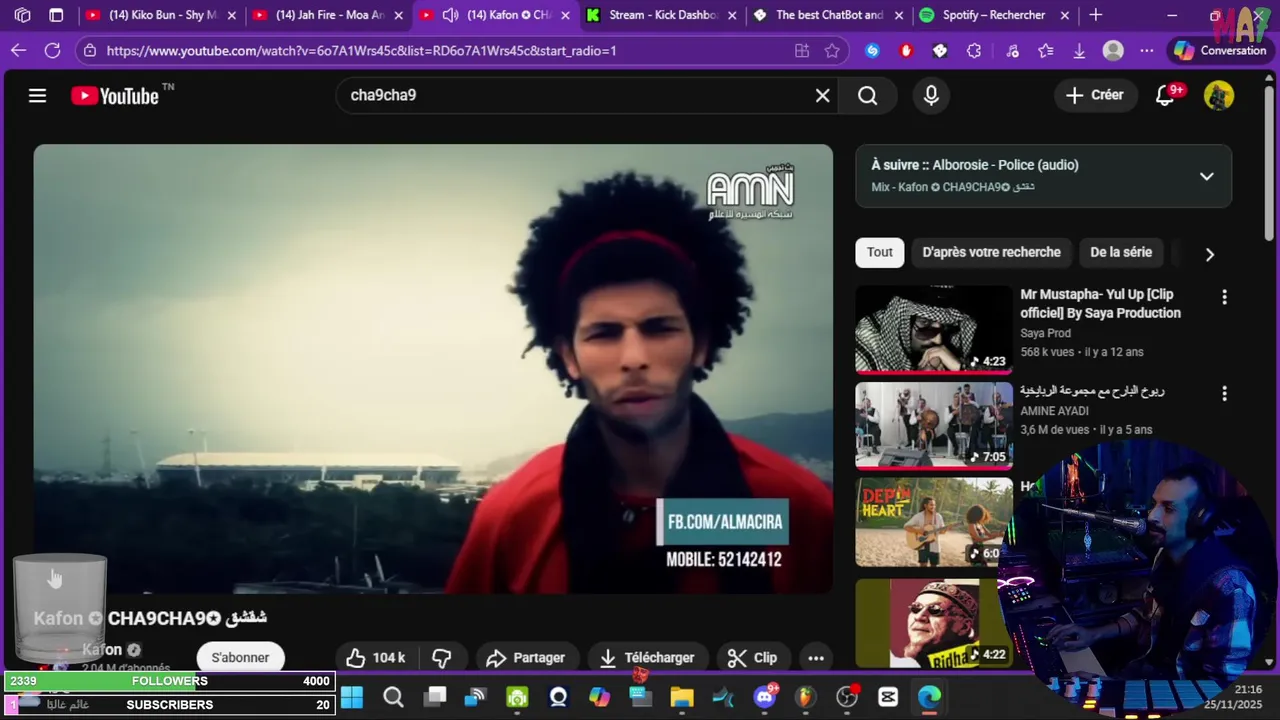The image size is (1280, 720).
Task: Download the video with Télécharger
Action: pos(647,657)
